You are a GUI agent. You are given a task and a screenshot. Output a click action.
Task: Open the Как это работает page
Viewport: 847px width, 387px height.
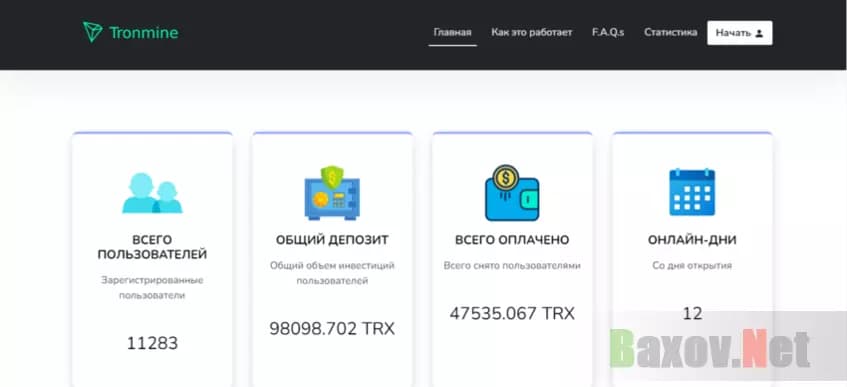532,32
